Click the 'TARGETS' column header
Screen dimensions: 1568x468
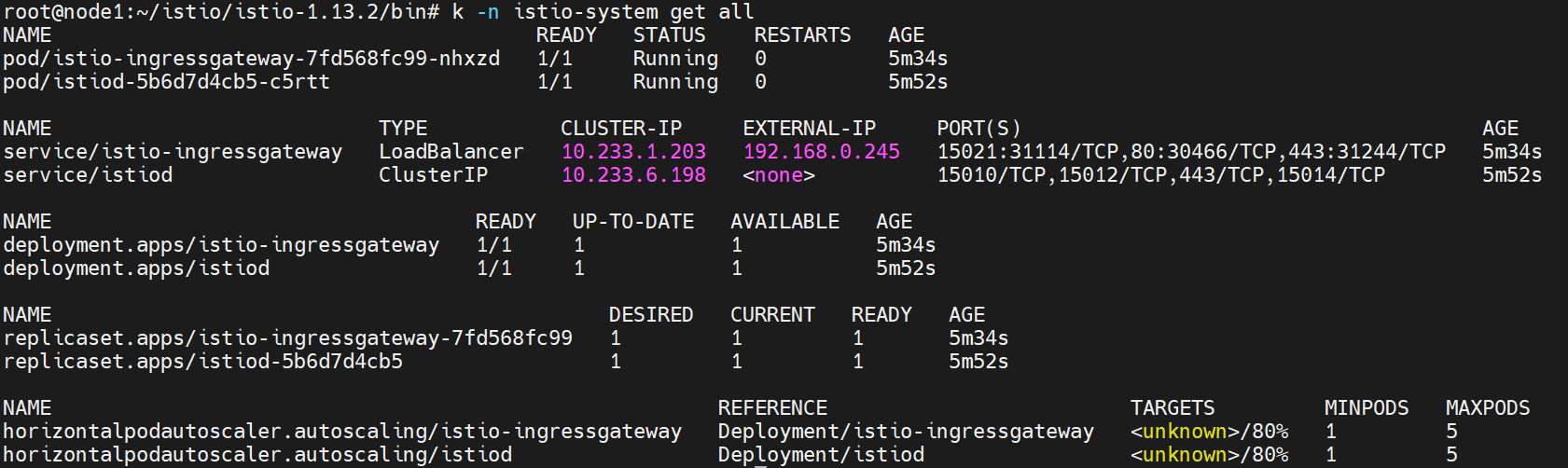pos(1173,408)
